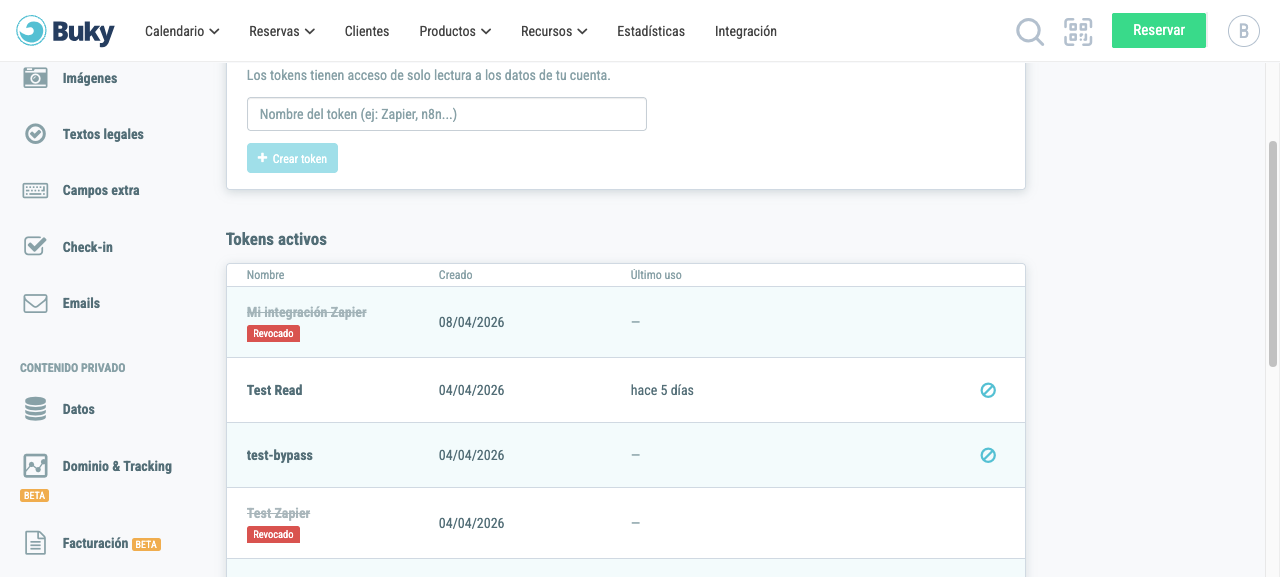Screen dimensions: 1280x577
Task: Focus the Nombre del token field
Action: pos(447,114)
